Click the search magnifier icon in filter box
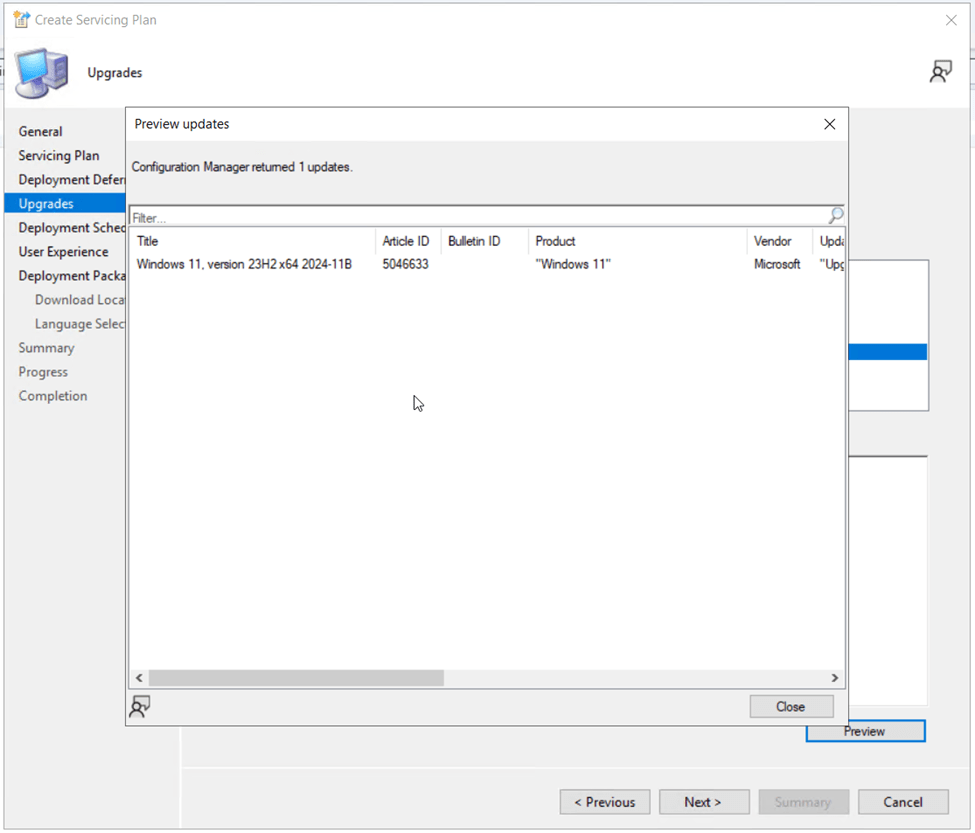975x833 pixels. point(836,216)
